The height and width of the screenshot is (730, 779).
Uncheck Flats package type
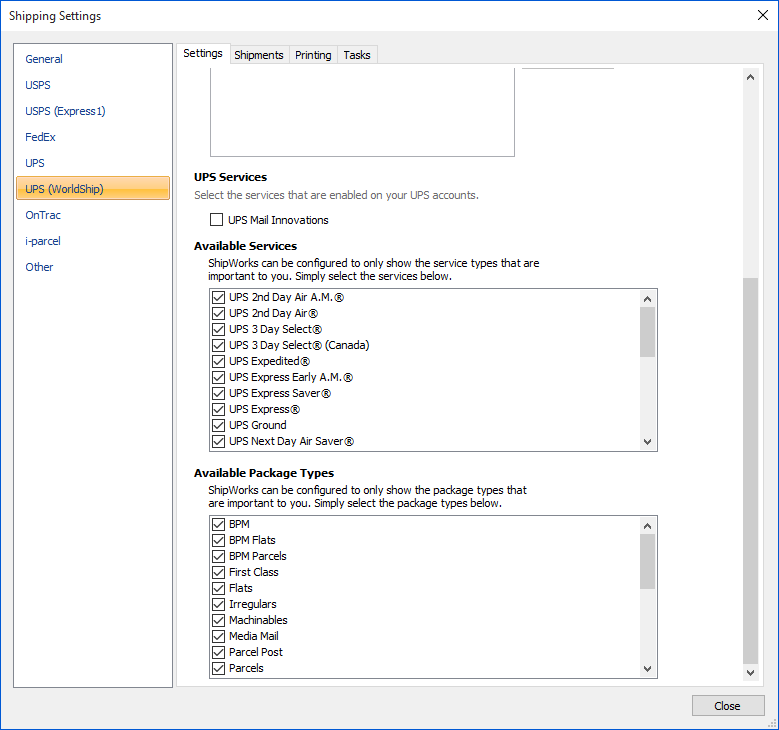pyautogui.click(x=218, y=588)
